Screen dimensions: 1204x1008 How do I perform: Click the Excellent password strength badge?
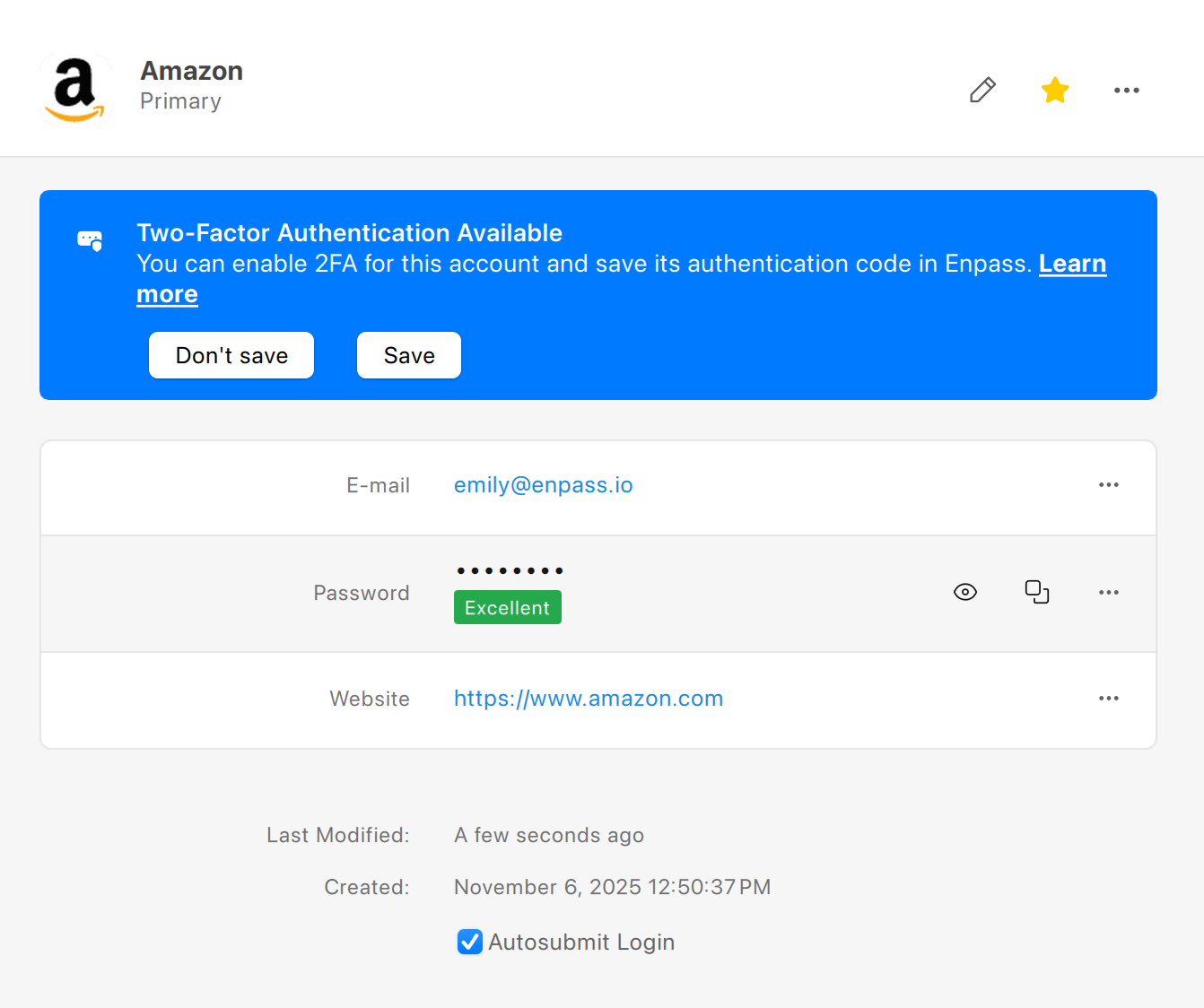[508, 607]
